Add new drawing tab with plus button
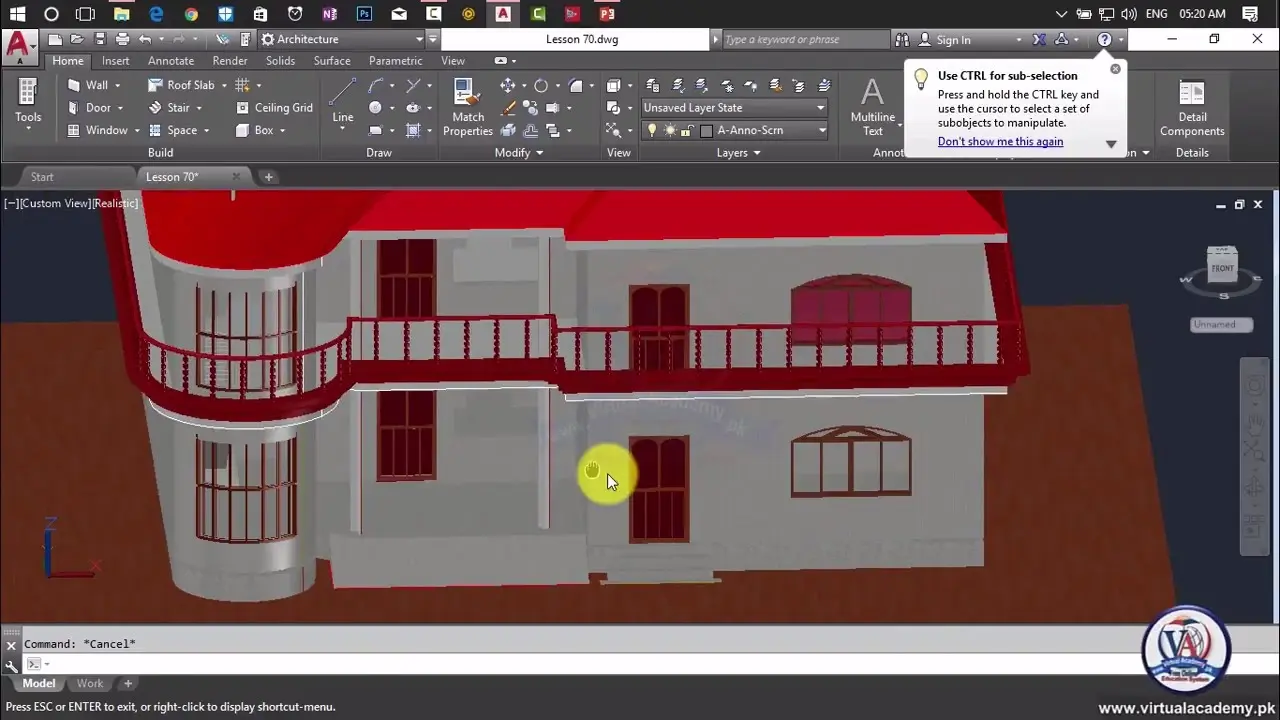 pyautogui.click(x=268, y=177)
